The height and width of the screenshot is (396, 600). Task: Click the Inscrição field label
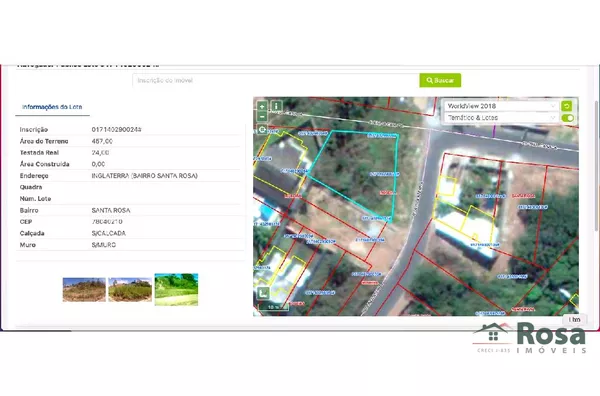click(34, 130)
